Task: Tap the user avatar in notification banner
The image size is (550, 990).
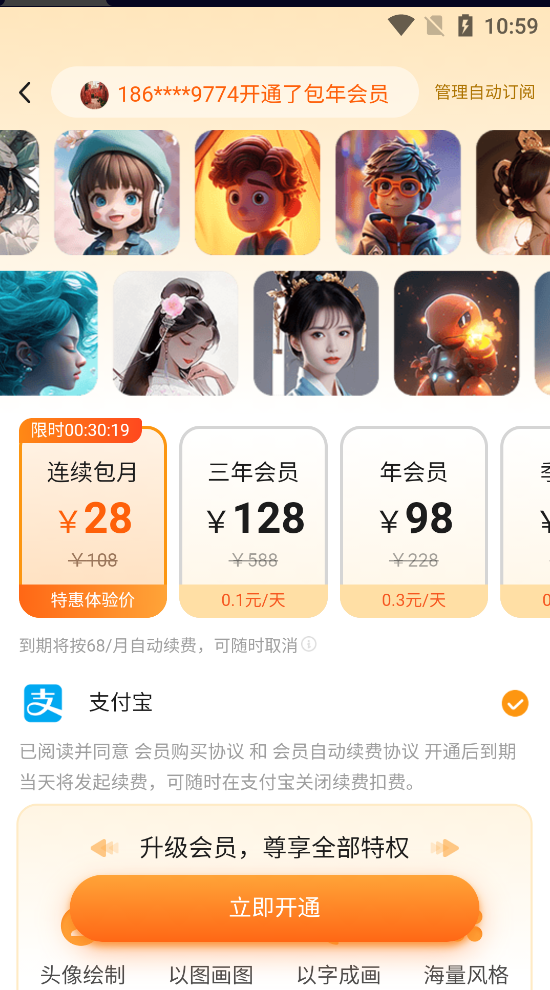Action: pyautogui.click(x=94, y=94)
